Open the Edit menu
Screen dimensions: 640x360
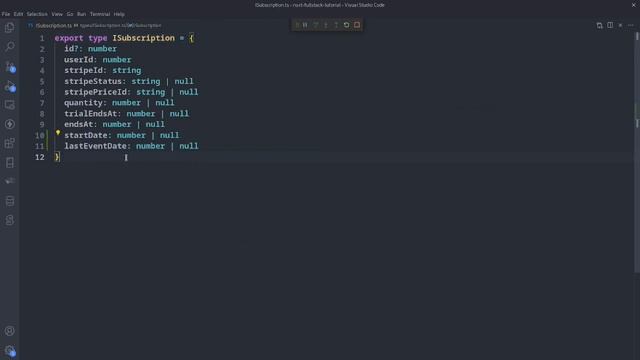point(18,14)
